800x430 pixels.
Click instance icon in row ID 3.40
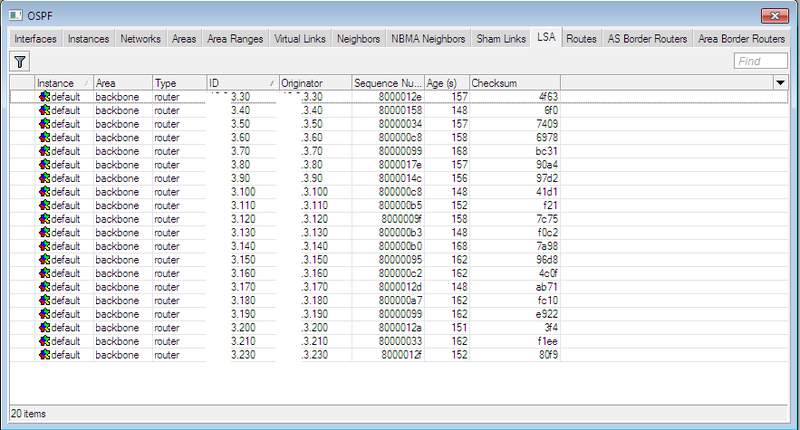[44, 110]
